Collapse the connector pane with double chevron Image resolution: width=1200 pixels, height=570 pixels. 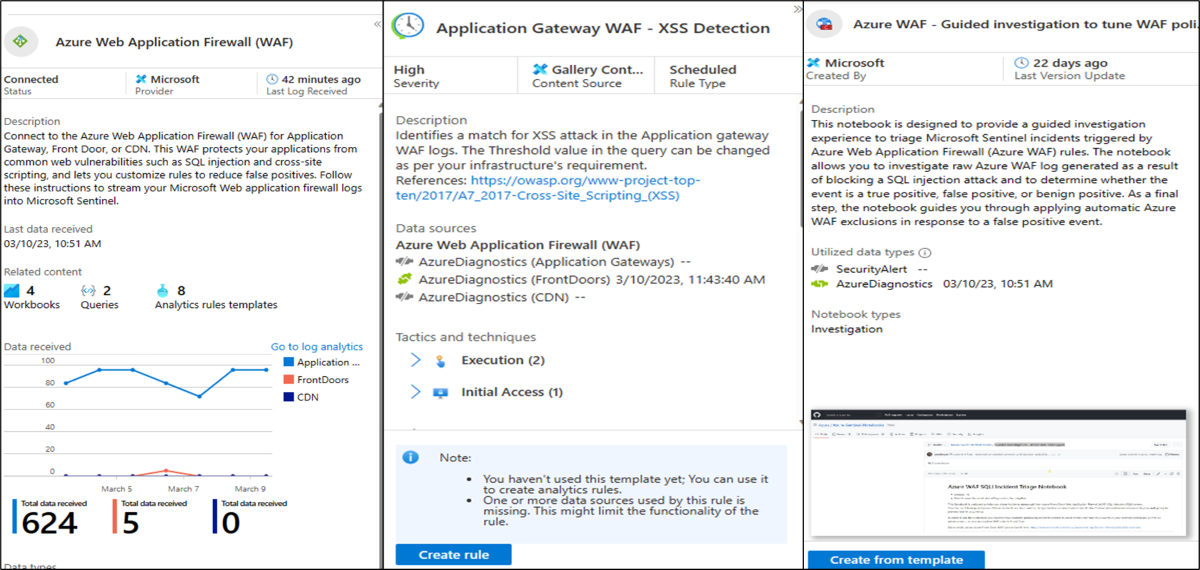point(376,23)
